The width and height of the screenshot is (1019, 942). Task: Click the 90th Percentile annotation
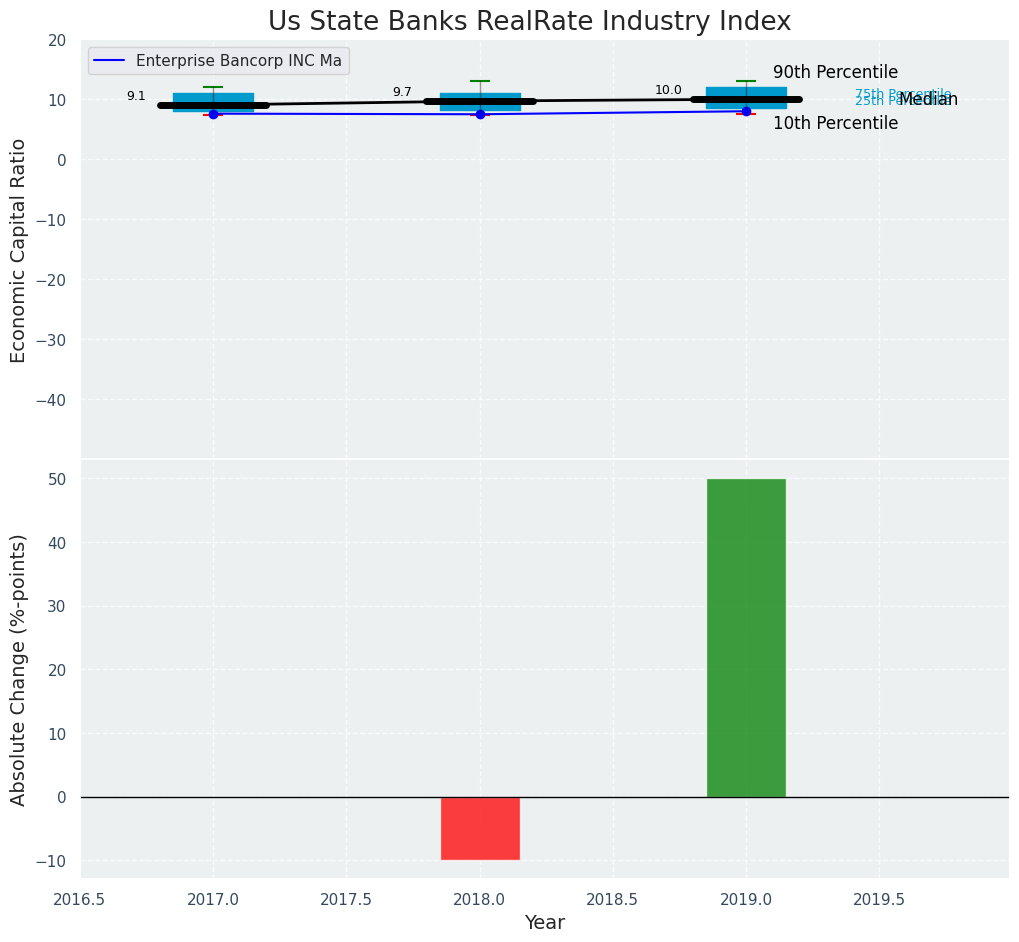[x=835, y=73]
